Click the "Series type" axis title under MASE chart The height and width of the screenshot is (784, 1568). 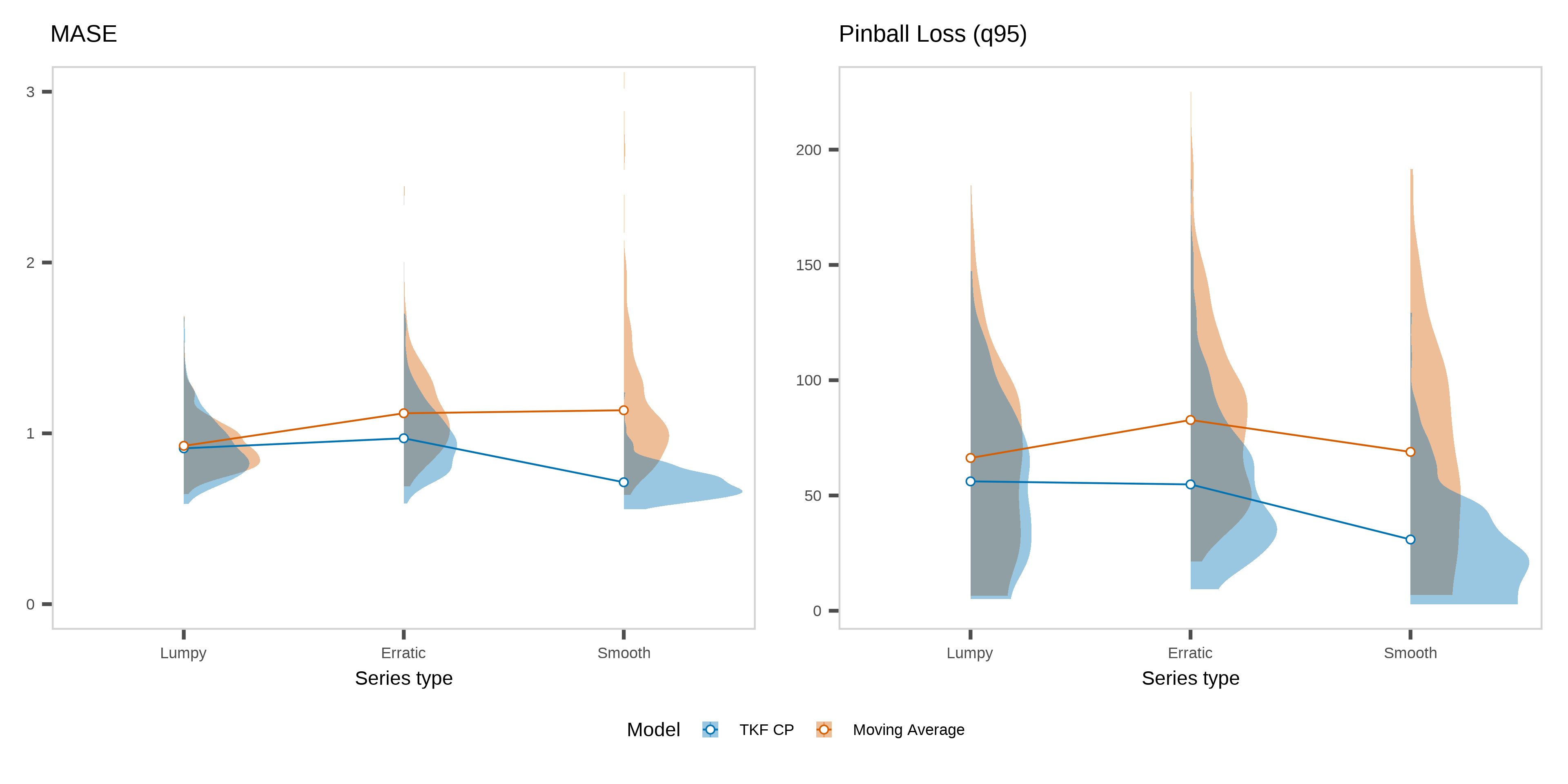(x=403, y=678)
